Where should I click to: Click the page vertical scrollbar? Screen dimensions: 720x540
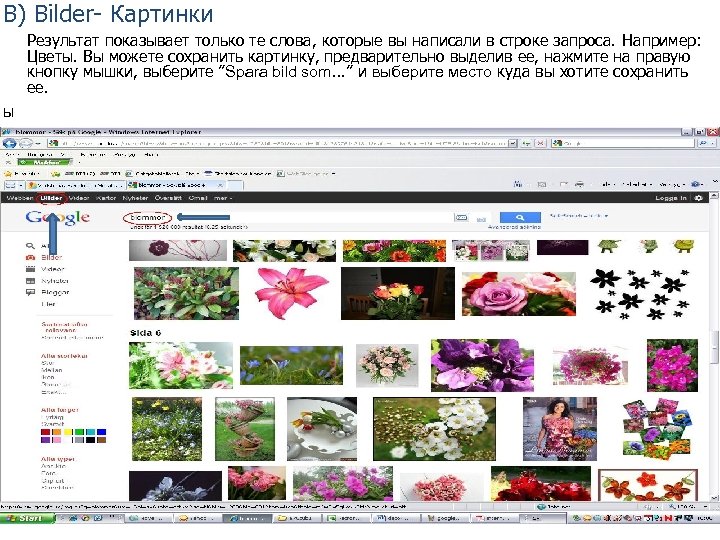click(714, 347)
